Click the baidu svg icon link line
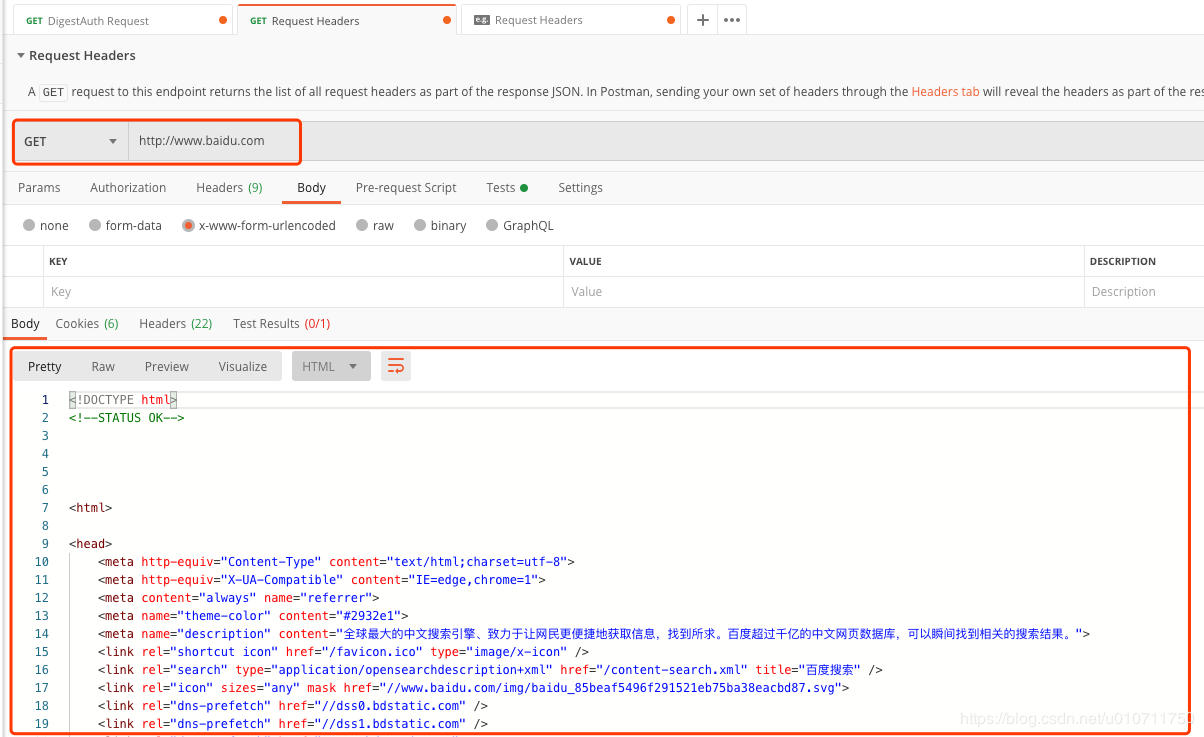 [473, 688]
